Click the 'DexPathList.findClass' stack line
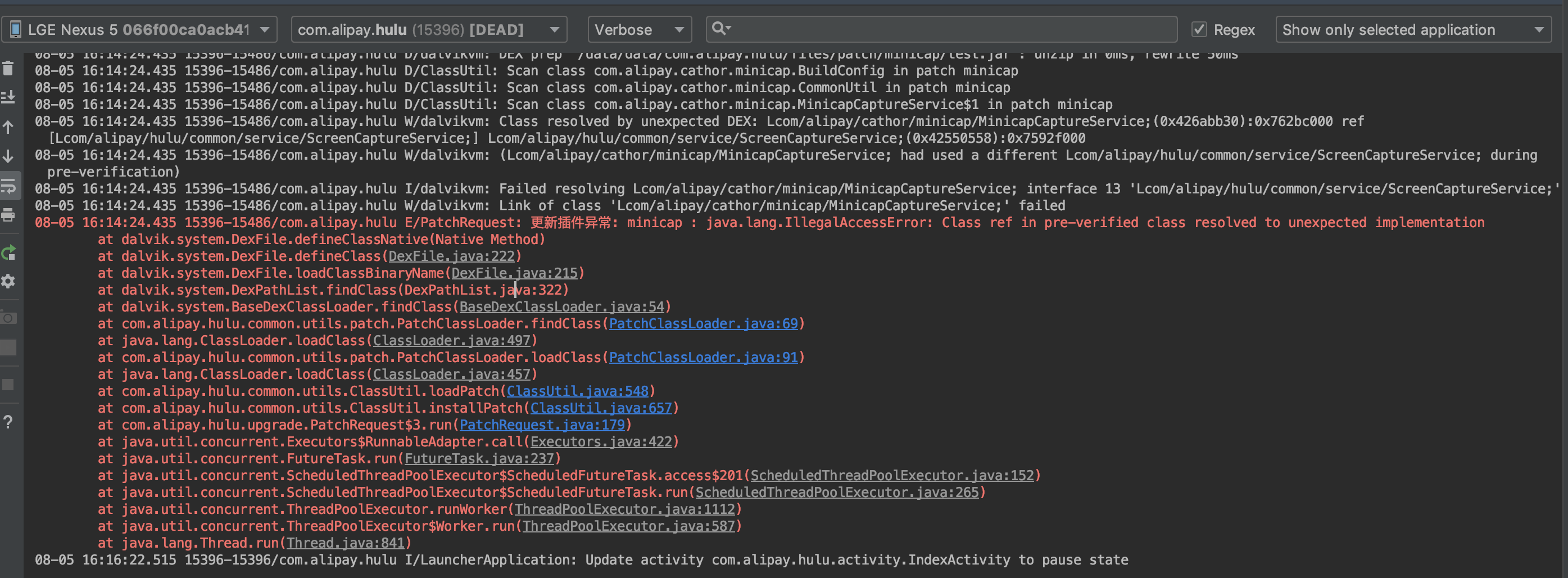 333,290
